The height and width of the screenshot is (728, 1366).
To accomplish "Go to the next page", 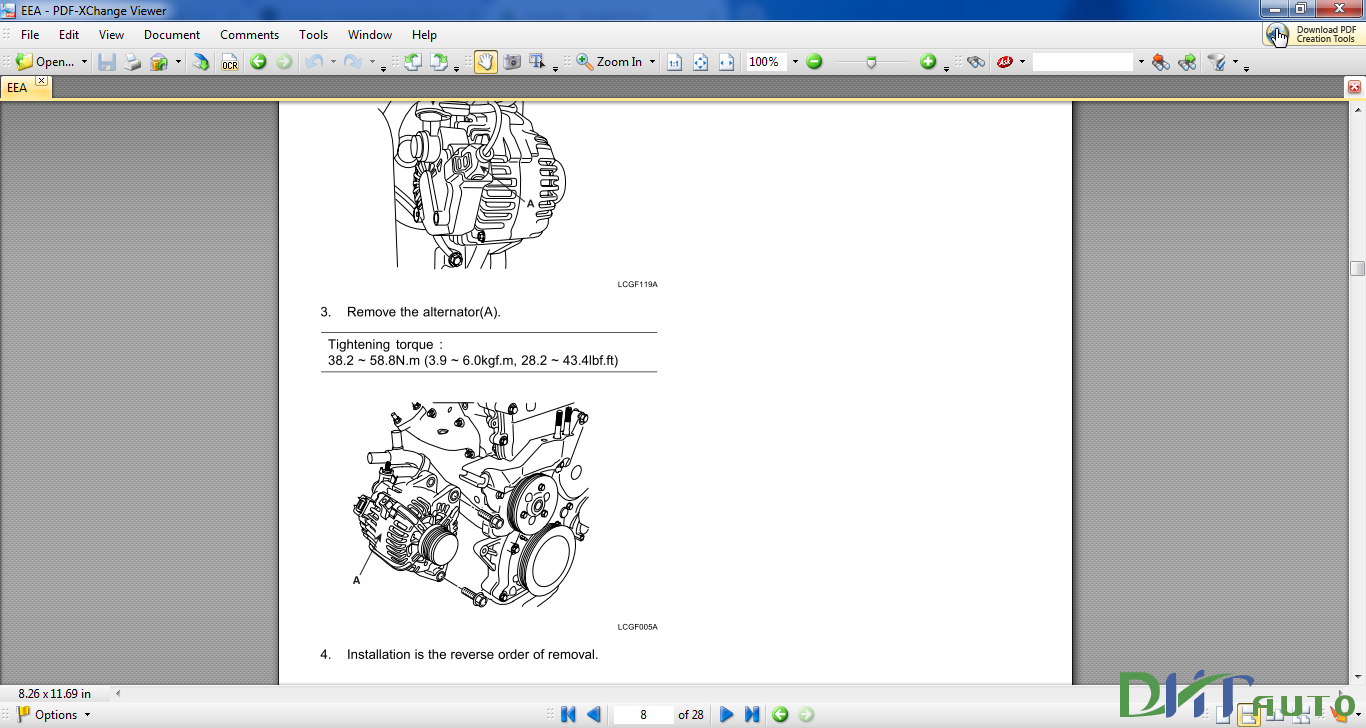I will 727,714.
